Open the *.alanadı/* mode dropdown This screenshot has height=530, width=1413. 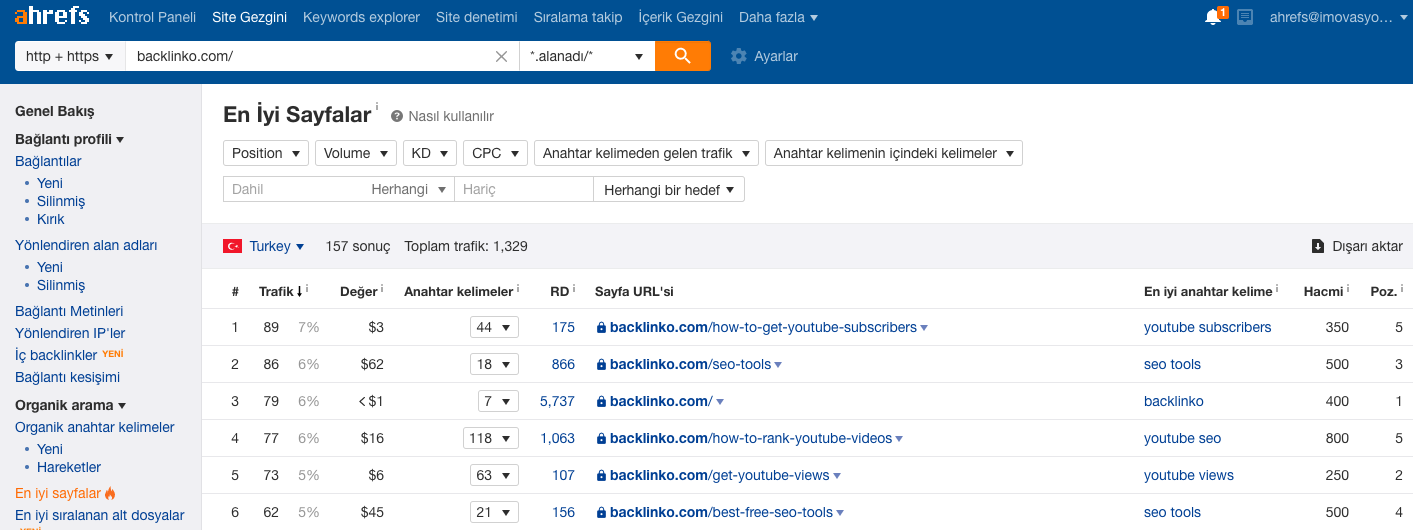coord(587,56)
